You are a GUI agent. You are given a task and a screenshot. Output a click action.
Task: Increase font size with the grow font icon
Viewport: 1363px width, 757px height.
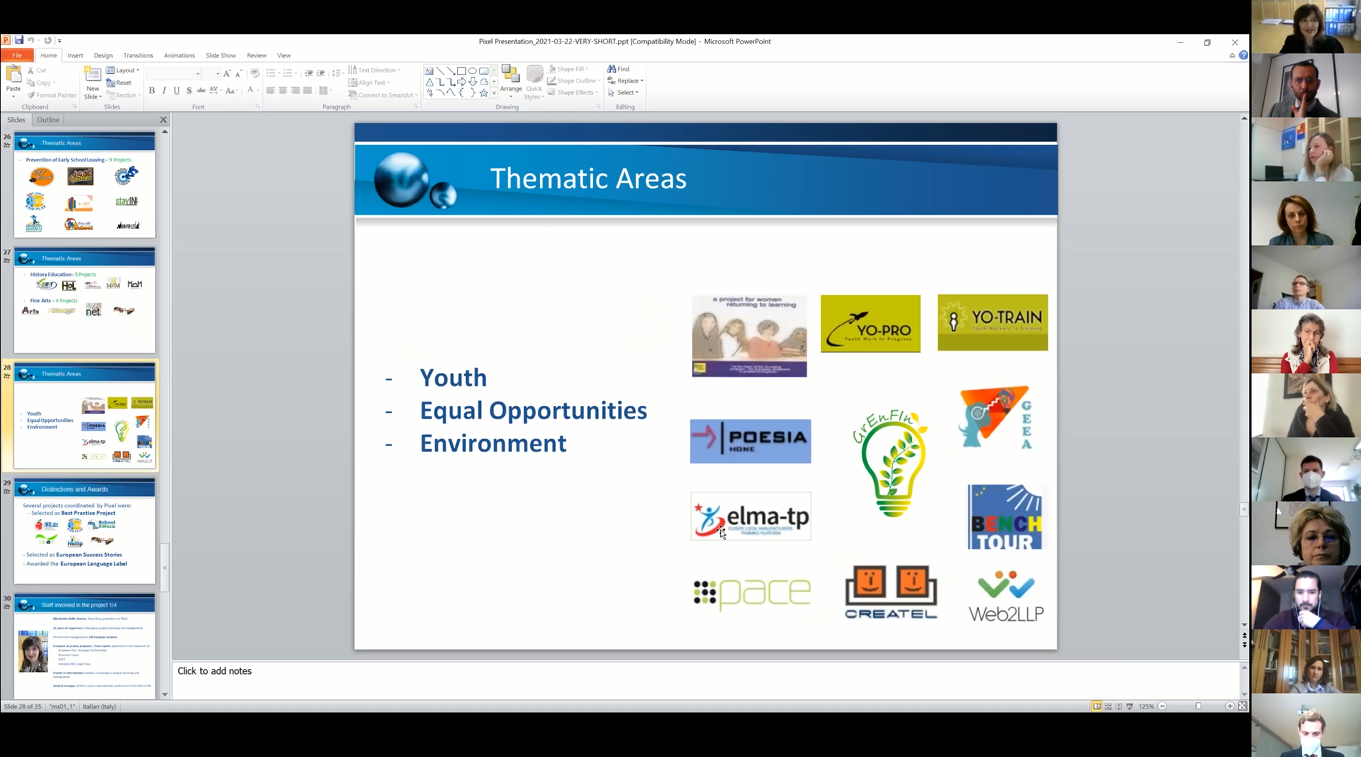pyautogui.click(x=227, y=73)
